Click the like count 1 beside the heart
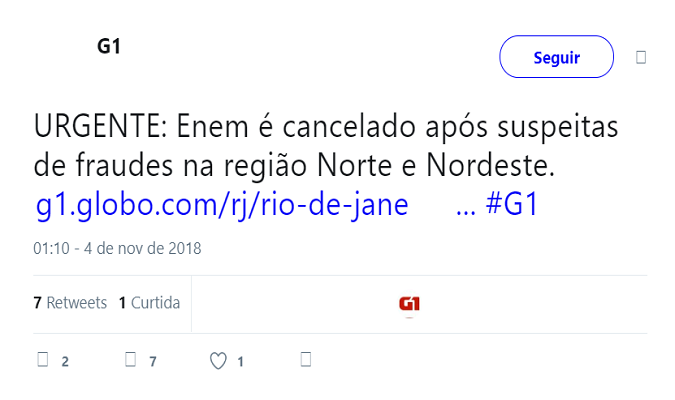Screen dimensions: 675x400 coord(240,361)
